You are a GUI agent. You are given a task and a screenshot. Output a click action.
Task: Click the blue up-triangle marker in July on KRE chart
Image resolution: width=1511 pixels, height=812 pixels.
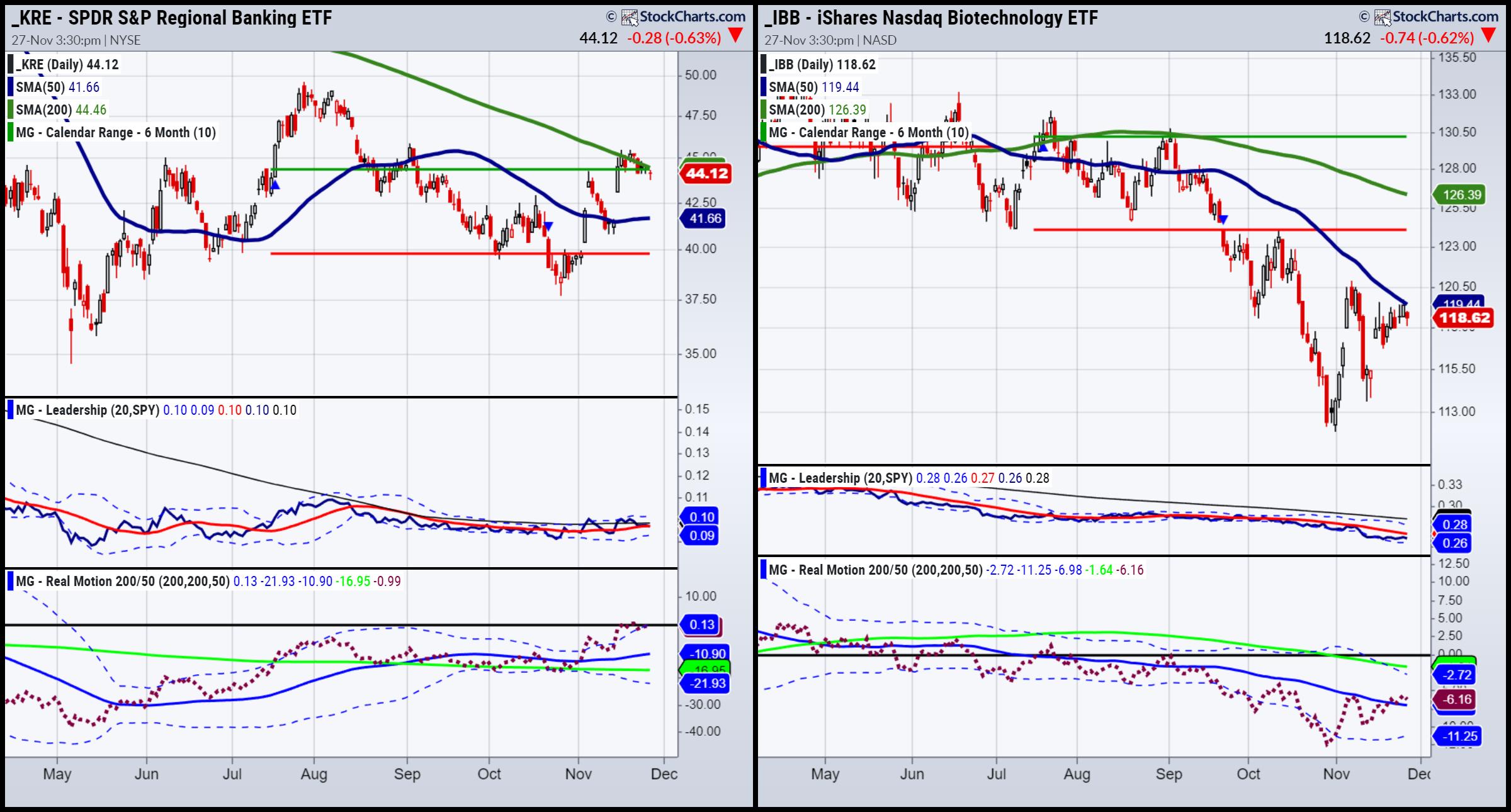274,186
